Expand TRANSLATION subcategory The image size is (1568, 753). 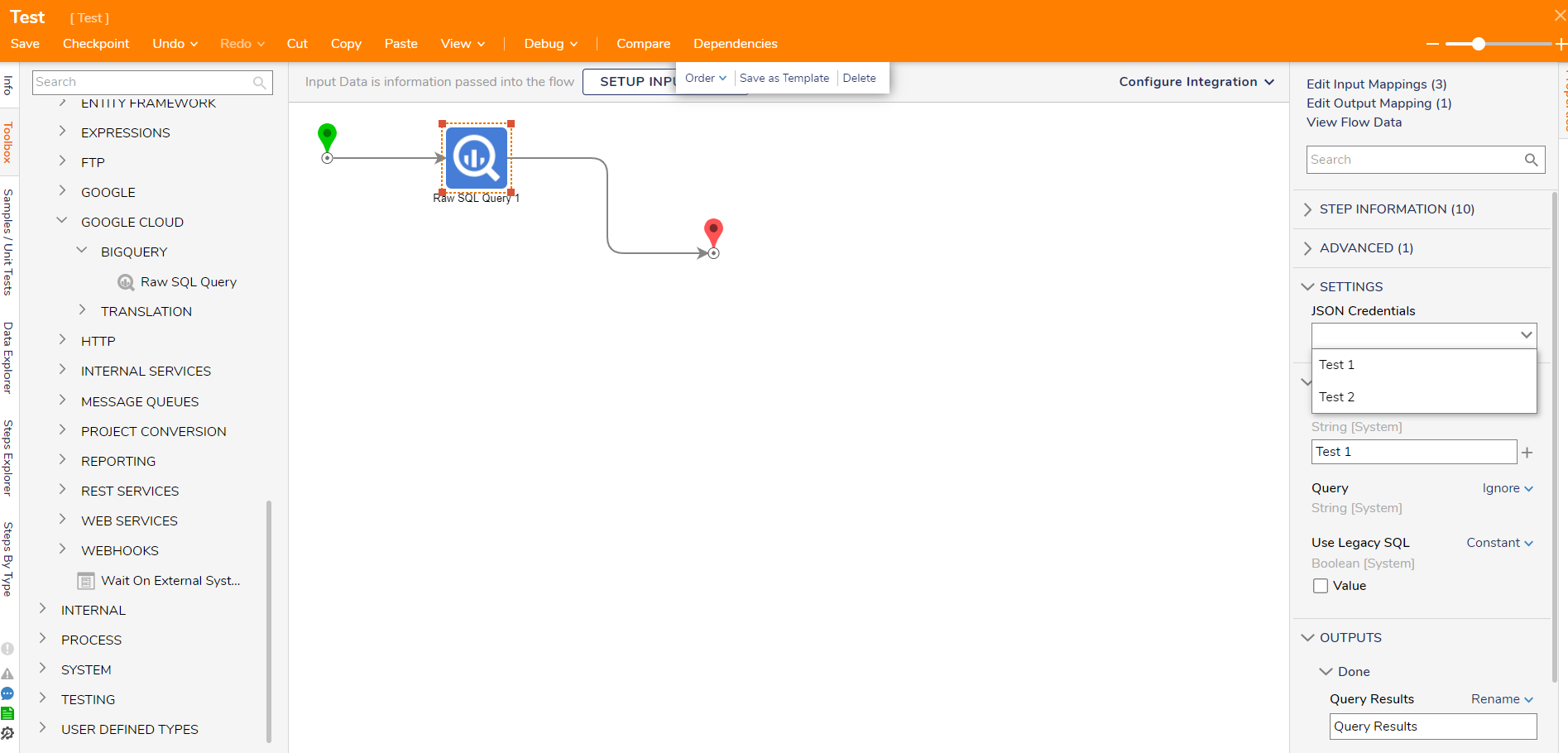point(82,310)
